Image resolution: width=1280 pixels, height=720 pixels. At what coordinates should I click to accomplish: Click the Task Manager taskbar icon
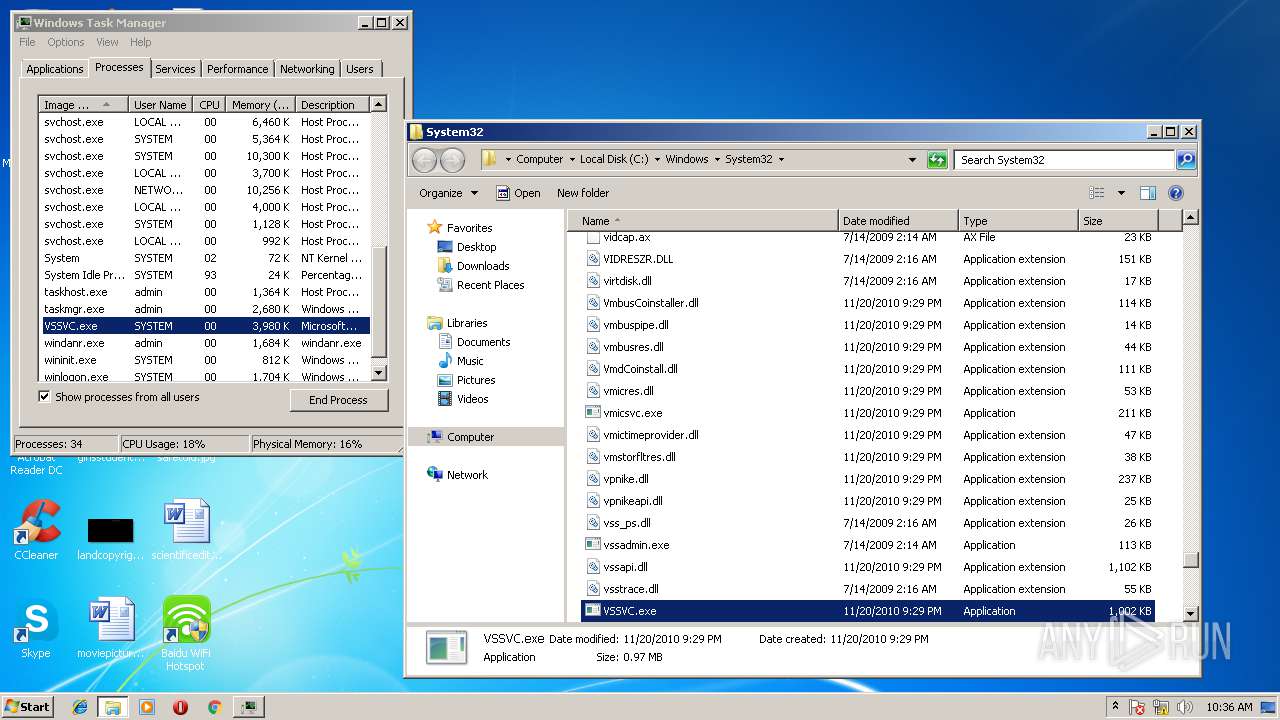248,707
